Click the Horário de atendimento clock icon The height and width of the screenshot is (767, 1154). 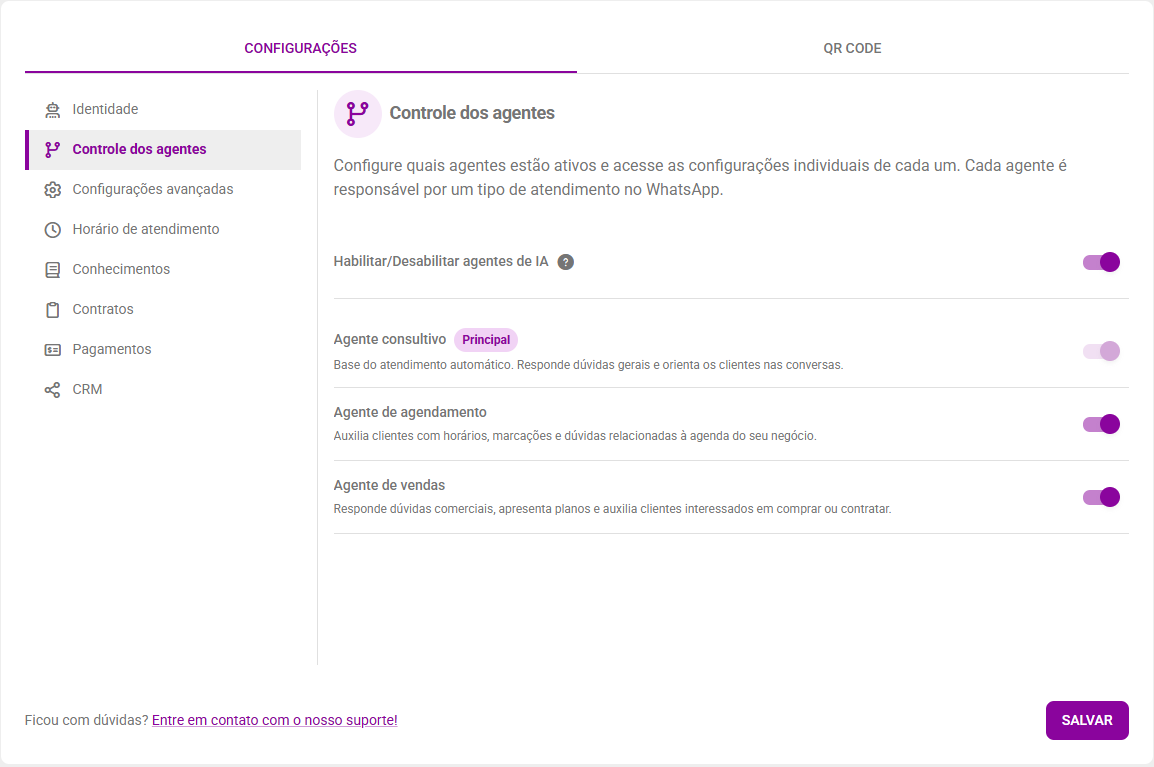[x=52, y=230]
